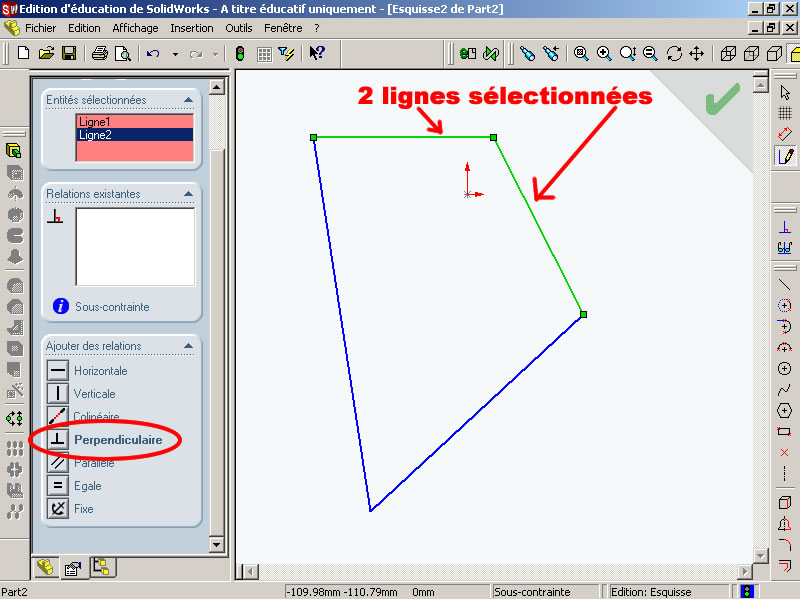800x600 pixels.
Task: Add the Horizontale relation
Action: coord(87,370)
